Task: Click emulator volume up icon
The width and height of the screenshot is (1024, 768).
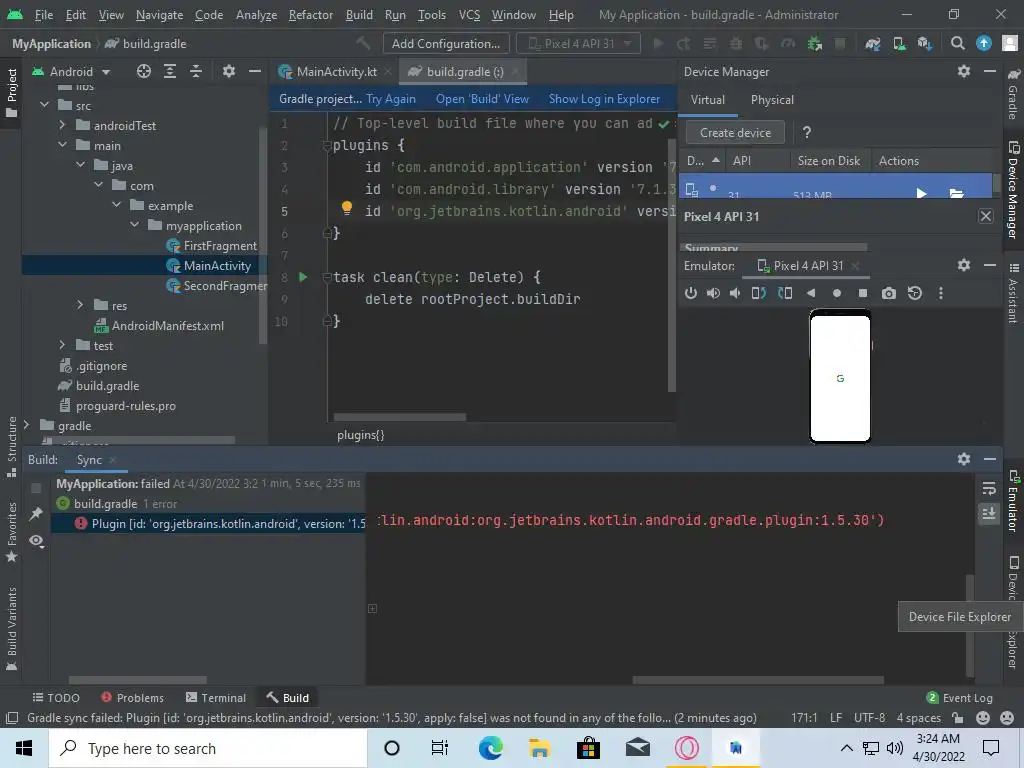Action: pos(713,293)
